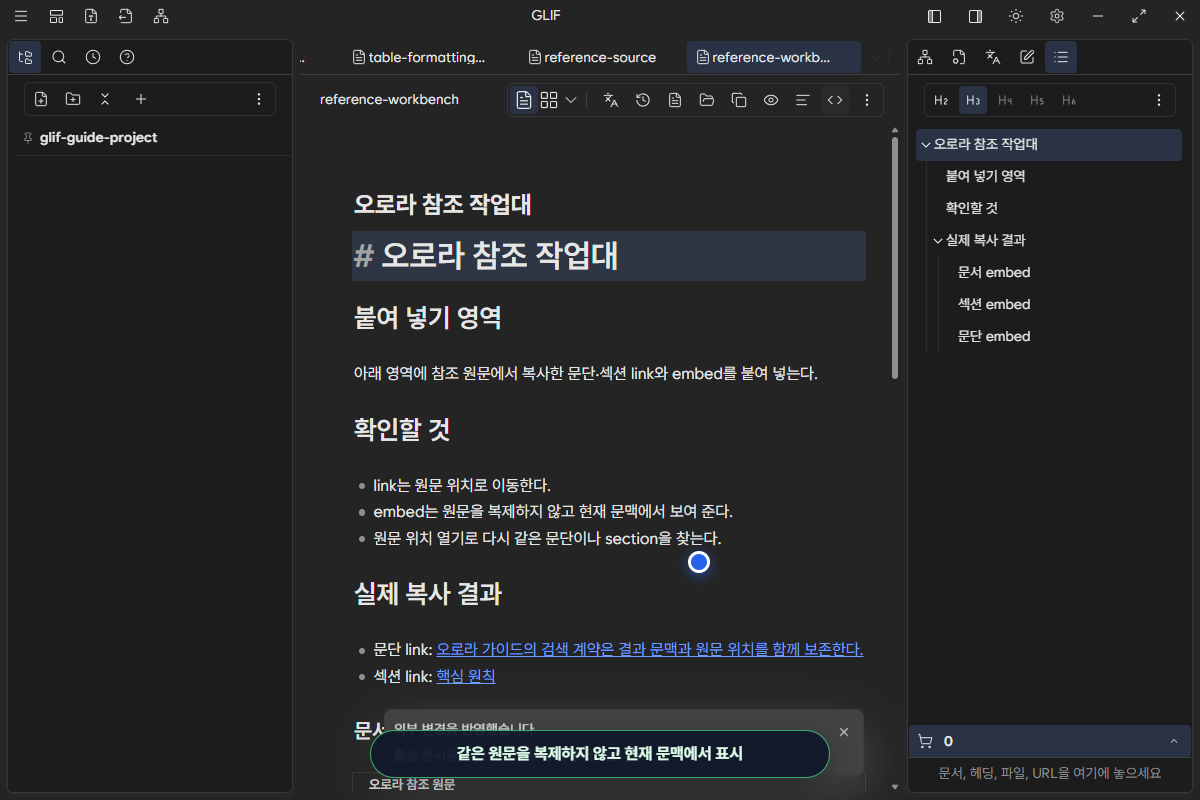Viewport: 1200px width, 800px height.
Task: Open the file link tab in right panel
Action: 959,57
